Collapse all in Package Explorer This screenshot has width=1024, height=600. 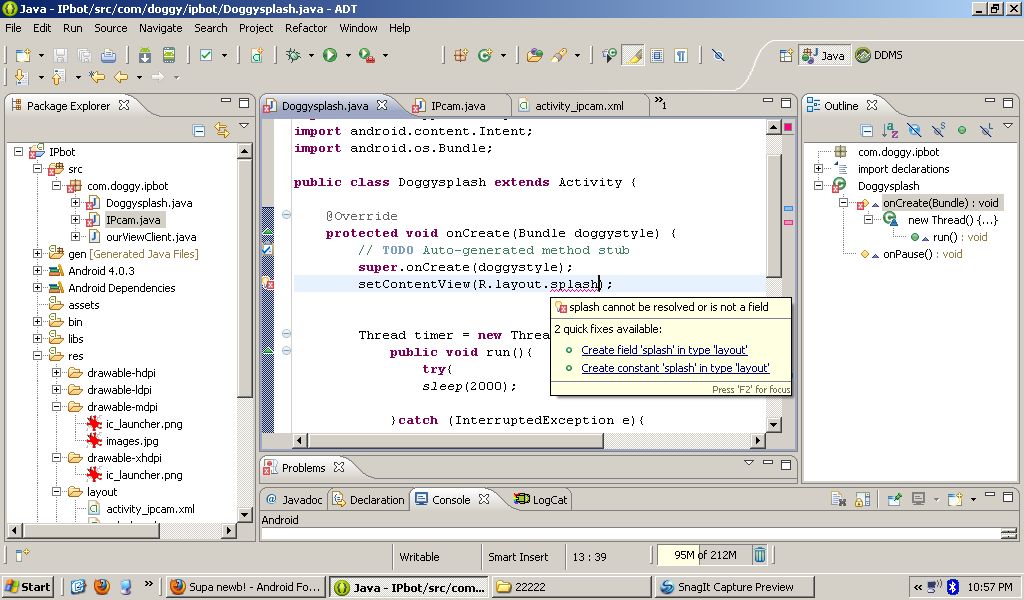pos(199,130)
